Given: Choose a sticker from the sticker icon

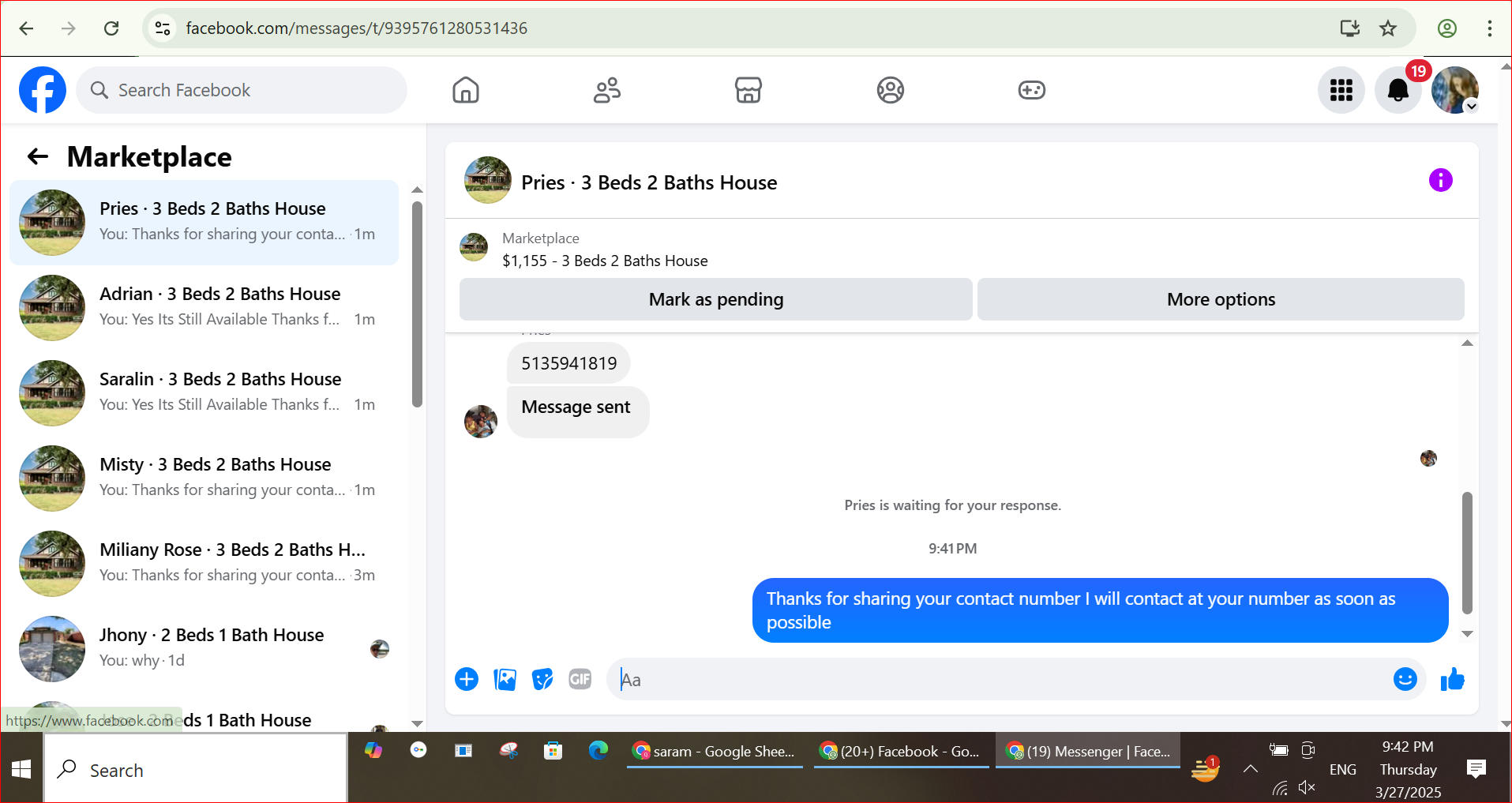Looking at the screenshot, I should [x=542, y=679].
